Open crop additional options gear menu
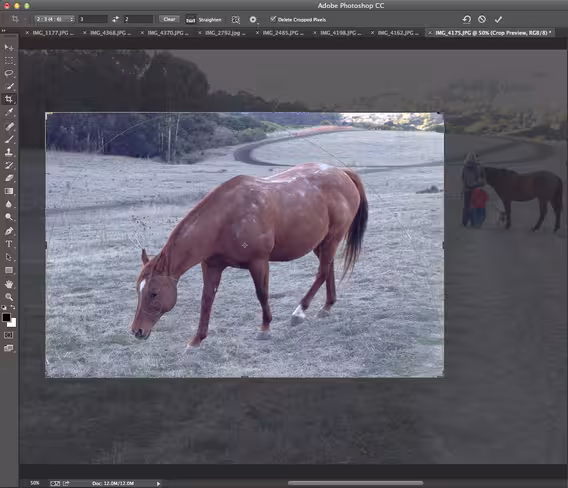Screen dimensions: 568x488 (x=253, y=20)
